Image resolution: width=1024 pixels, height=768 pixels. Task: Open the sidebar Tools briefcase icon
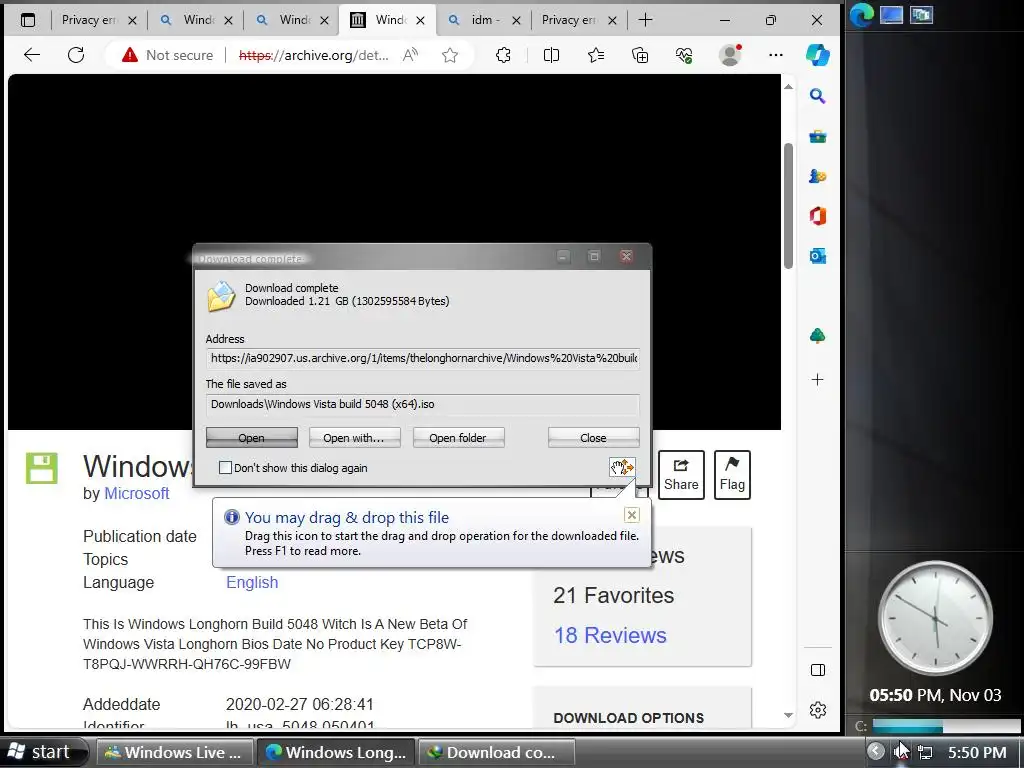pyautogui.click(x=817, y=136)
